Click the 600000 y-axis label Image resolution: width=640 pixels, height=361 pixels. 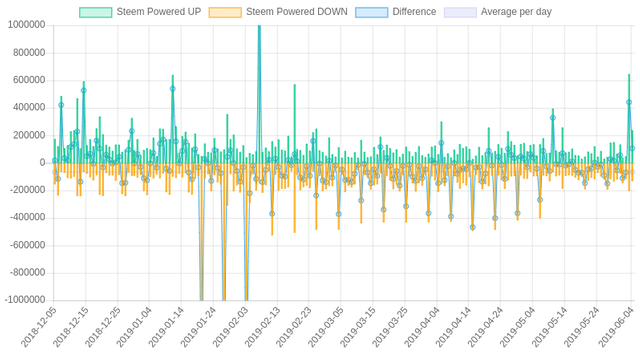29,80
